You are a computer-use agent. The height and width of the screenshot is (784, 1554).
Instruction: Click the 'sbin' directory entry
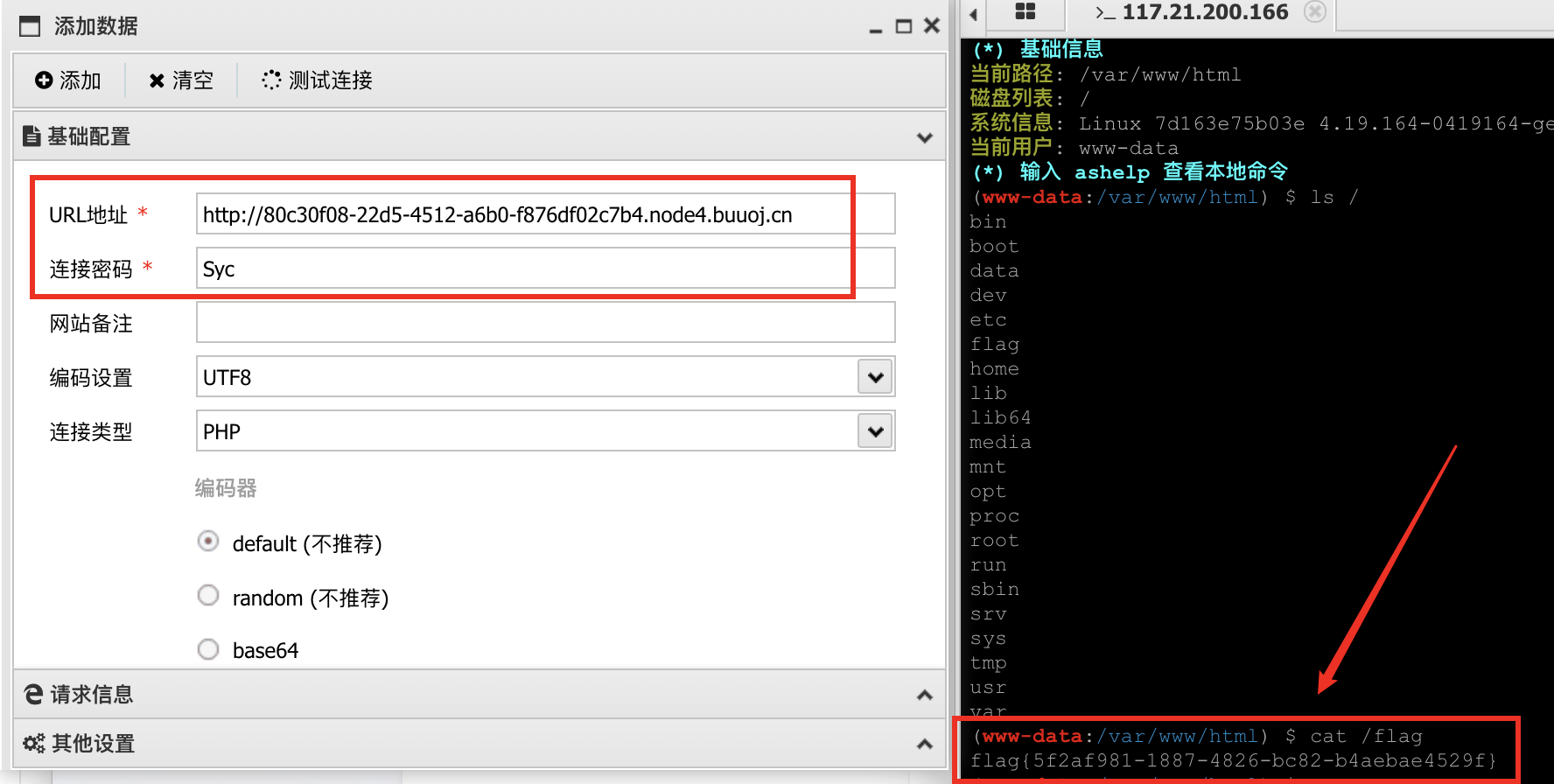tap(994, 590)
